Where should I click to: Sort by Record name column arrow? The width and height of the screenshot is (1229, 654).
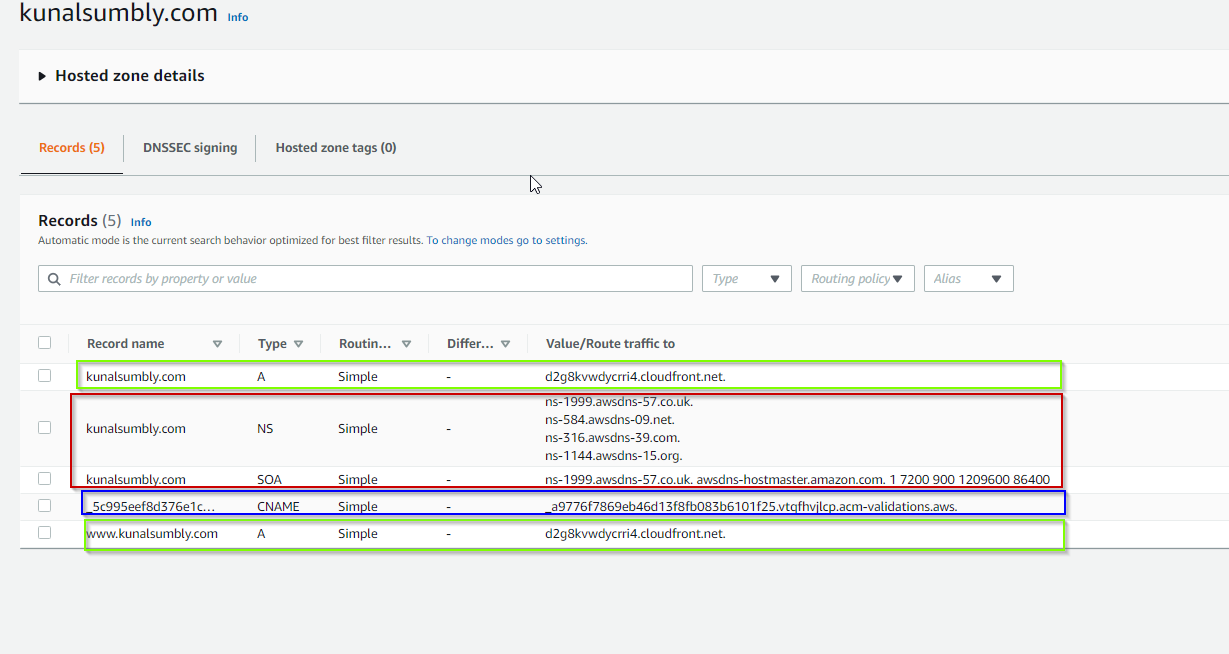(217, 344)
